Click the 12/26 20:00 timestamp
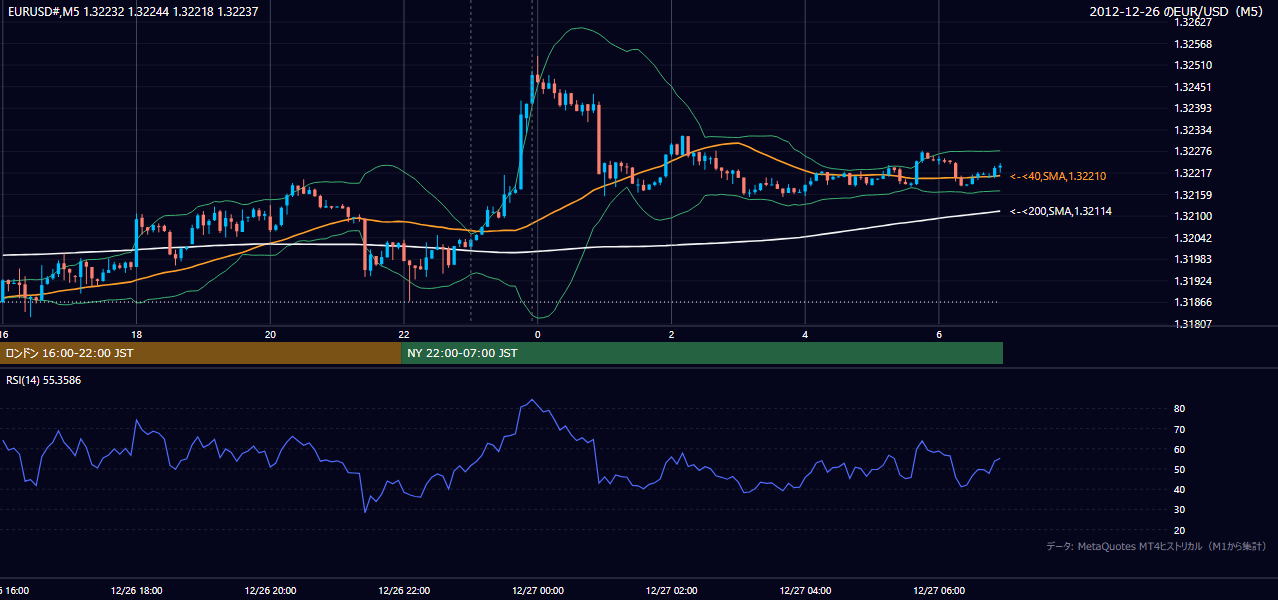1278x600 pixels. [270, 590]
